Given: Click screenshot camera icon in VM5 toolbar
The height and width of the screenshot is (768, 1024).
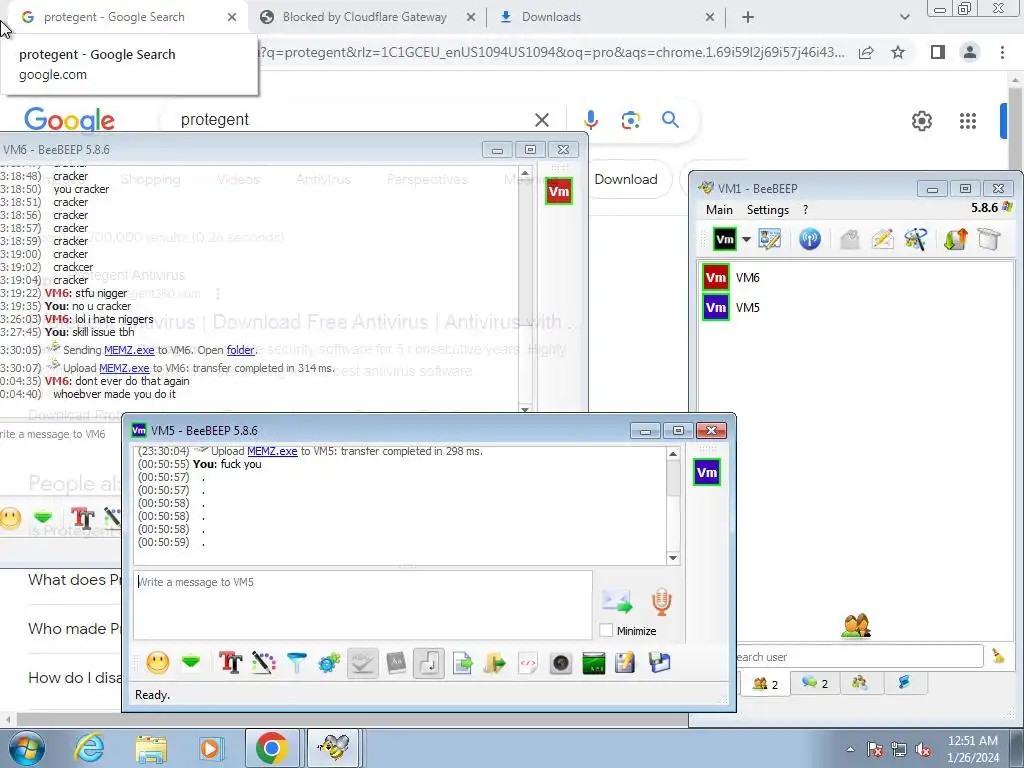Looking at the screenshot, I should pos(560,664).
